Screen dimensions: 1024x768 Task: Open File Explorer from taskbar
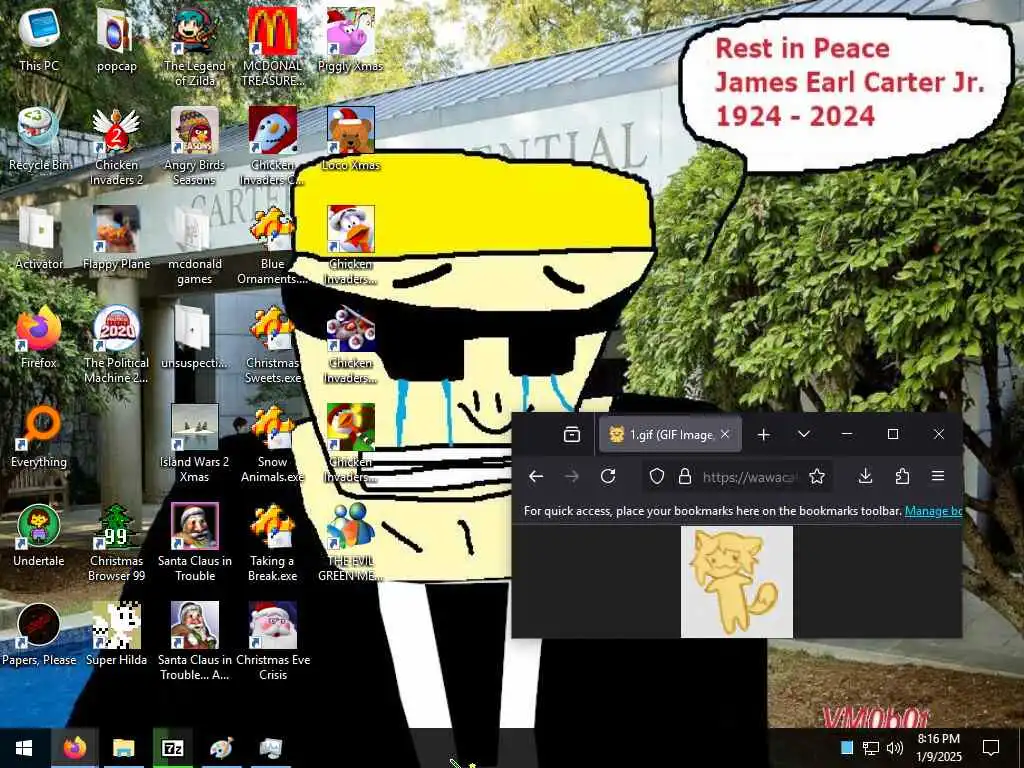click(123, 748)
